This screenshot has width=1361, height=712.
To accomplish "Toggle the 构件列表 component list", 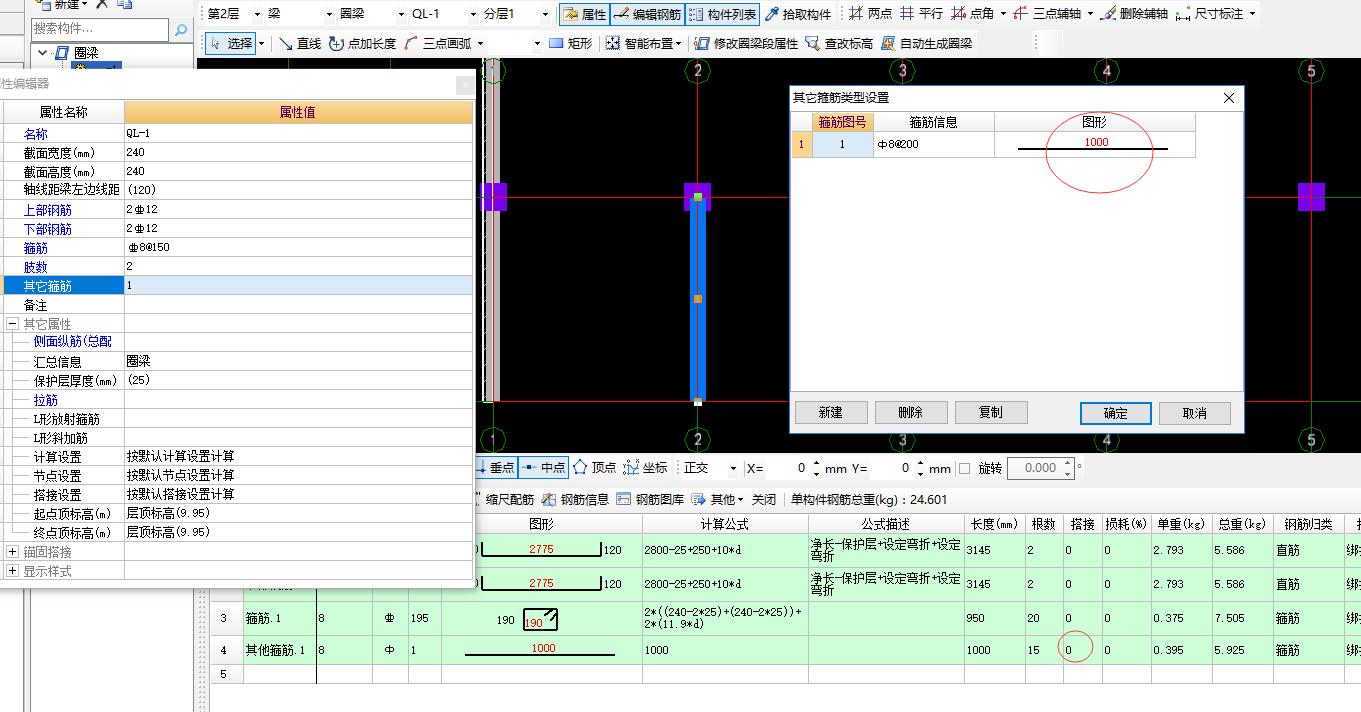I will coord(722,14).
